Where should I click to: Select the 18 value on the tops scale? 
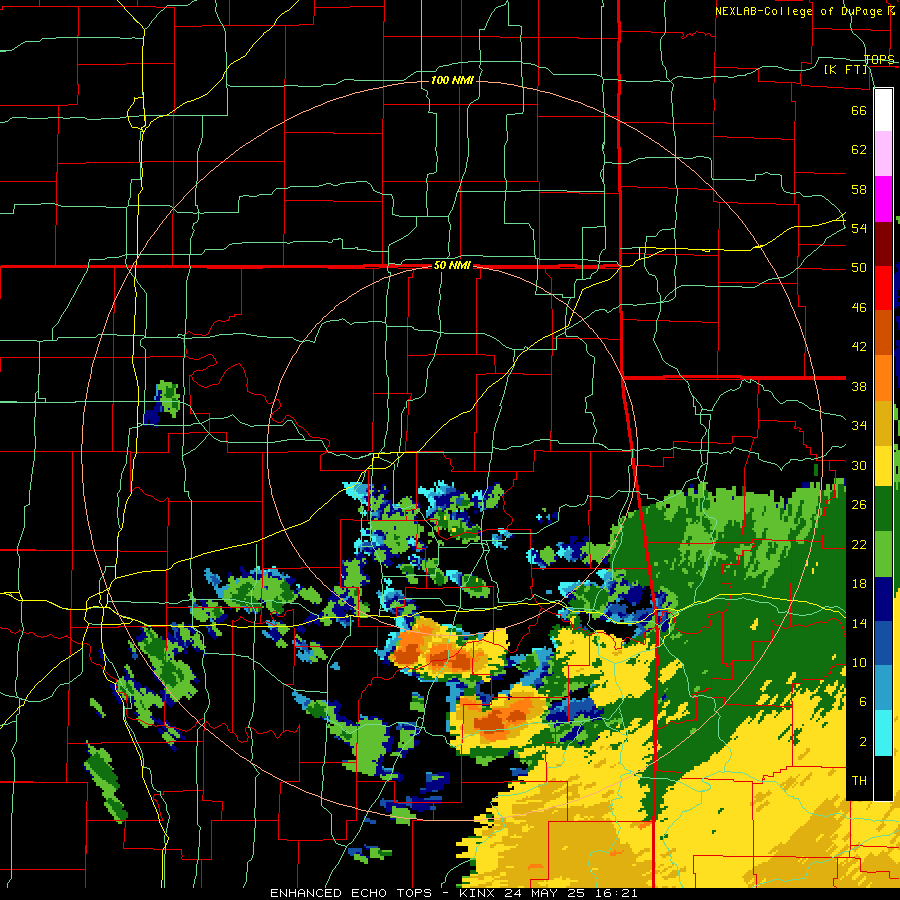(x=859, y=584)
